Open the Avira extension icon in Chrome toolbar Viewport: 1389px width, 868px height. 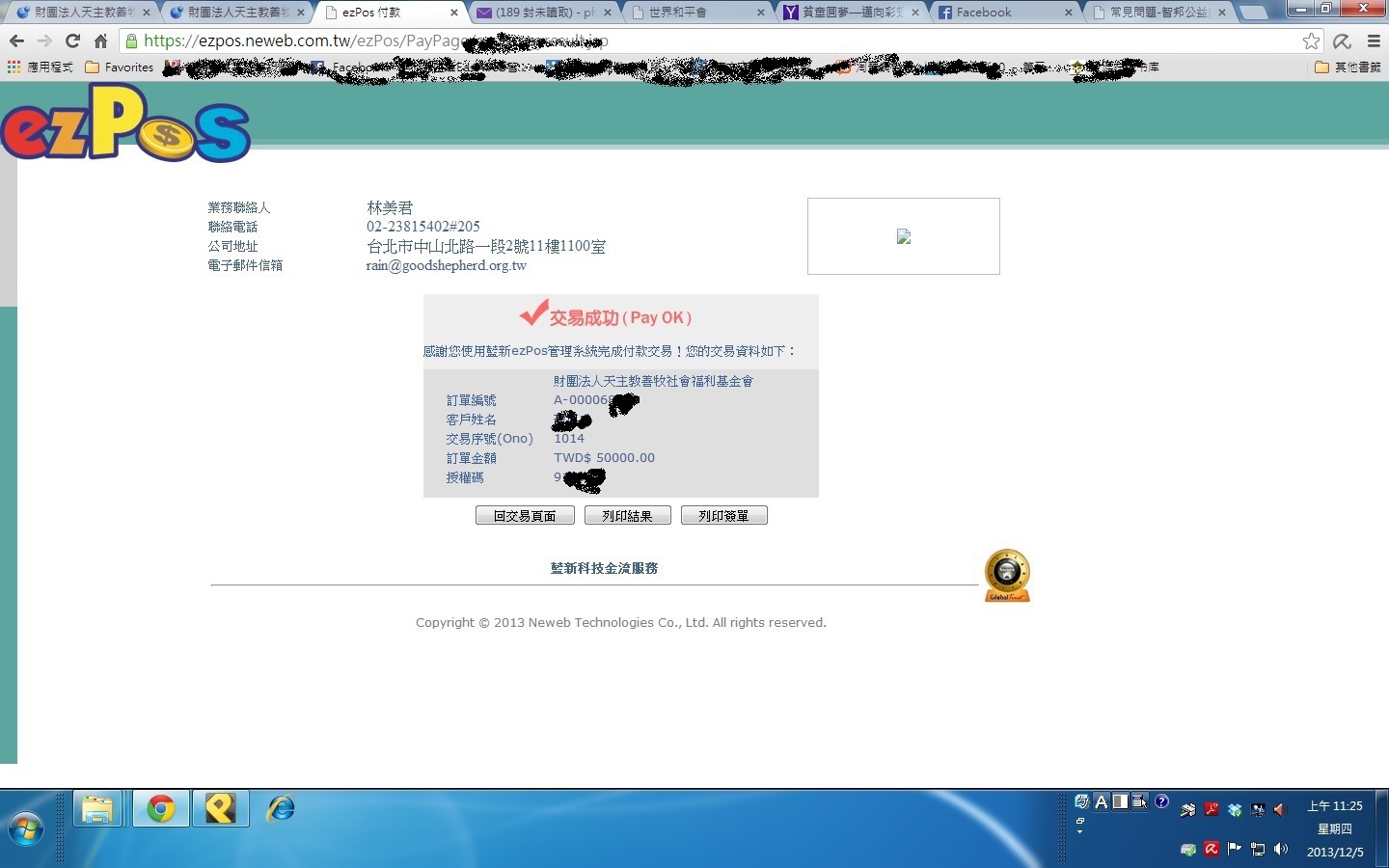pyautogui.click(x=1342, y=41)
